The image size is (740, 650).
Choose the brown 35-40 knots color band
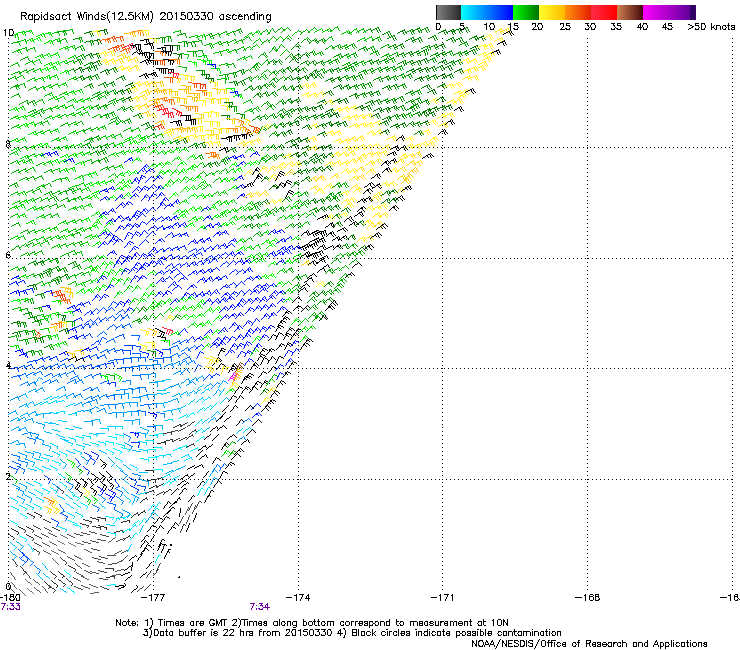click(630, 12)
